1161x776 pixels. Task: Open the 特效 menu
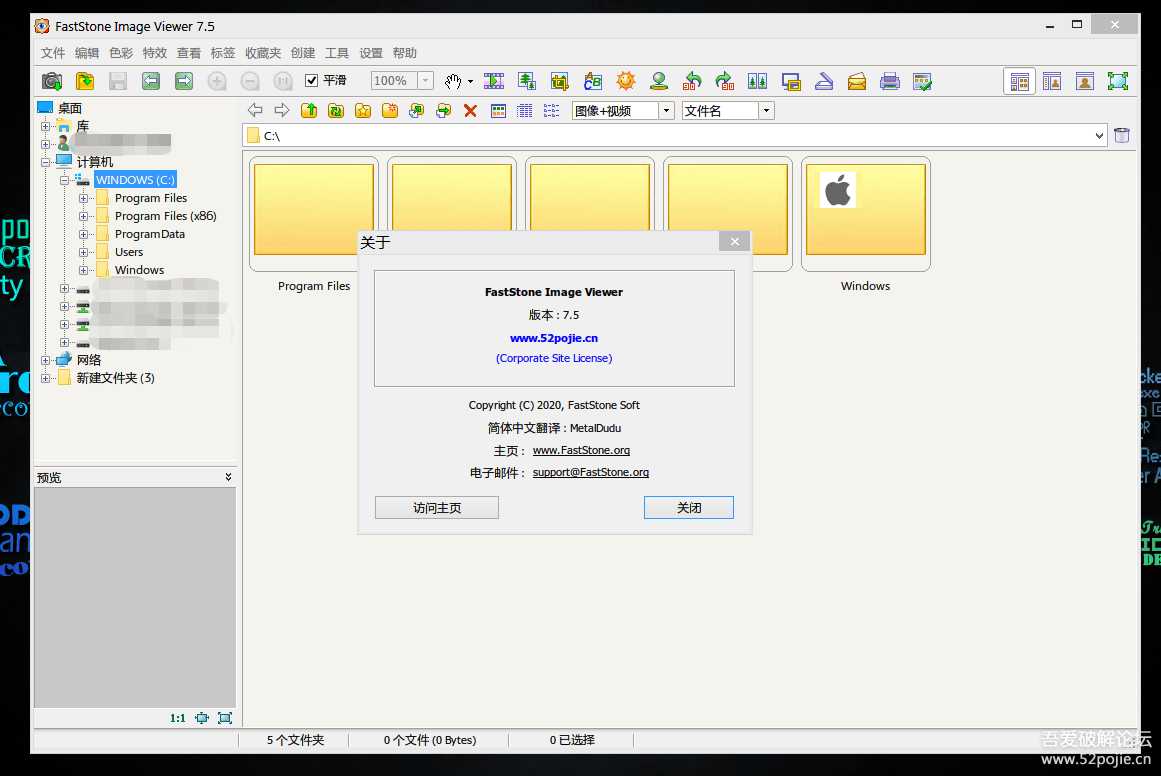click(155, 53)
